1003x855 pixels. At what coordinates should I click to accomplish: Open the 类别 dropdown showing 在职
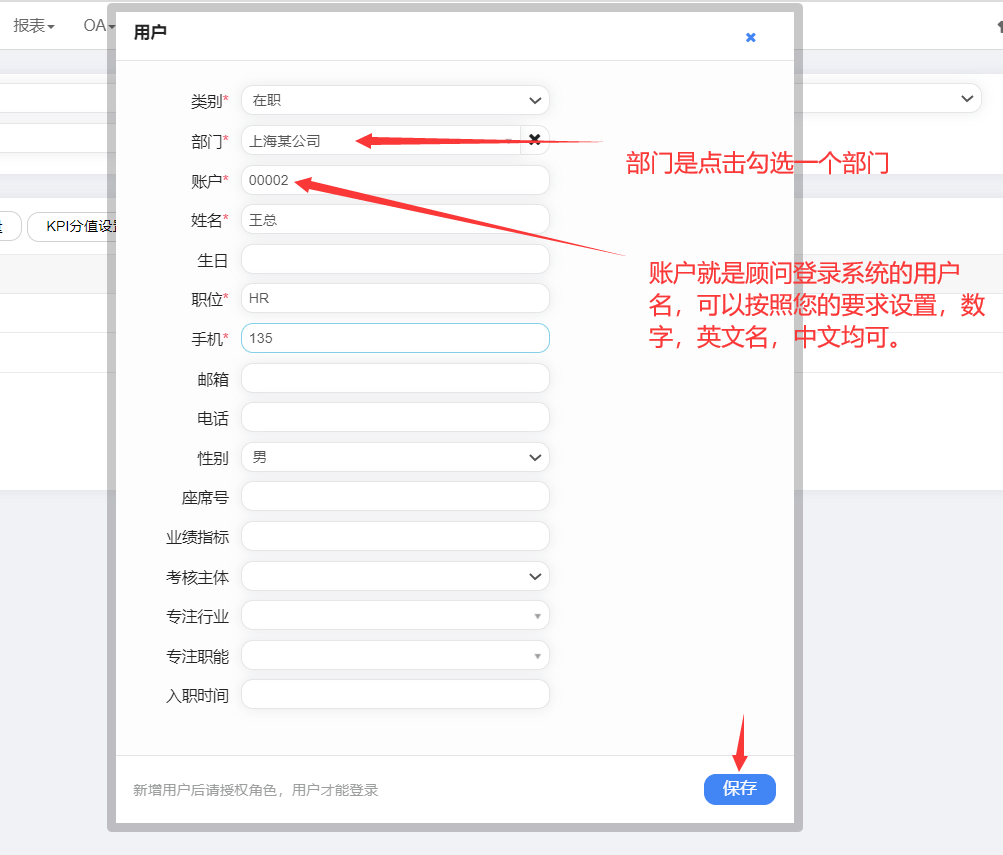point(395,100)
